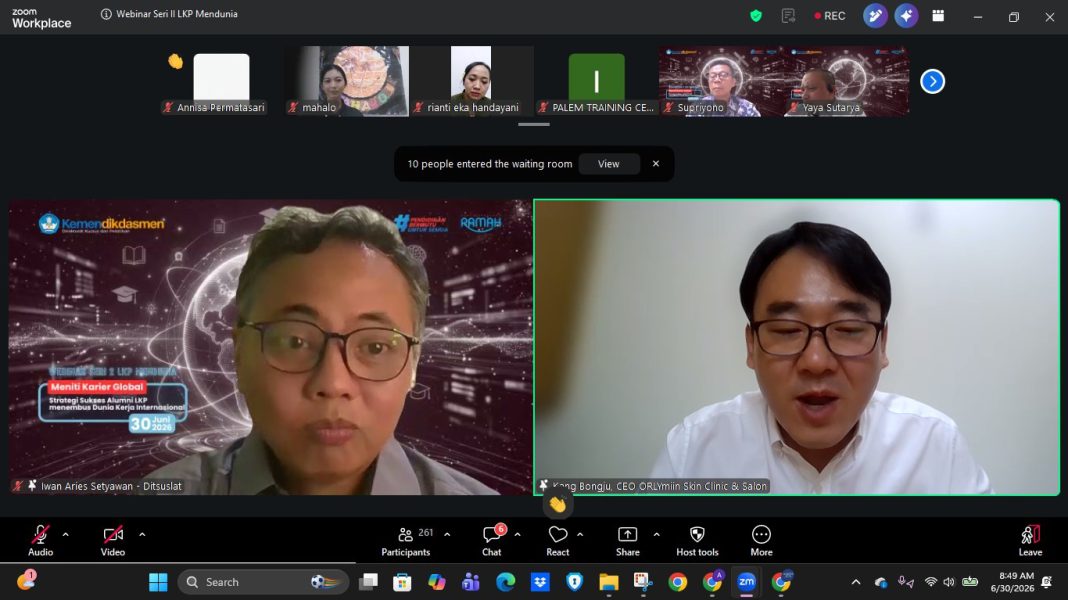Click the clapping hands reaction emoji
This screenshot has height=600, width=1068.
[x=558, y=505]
